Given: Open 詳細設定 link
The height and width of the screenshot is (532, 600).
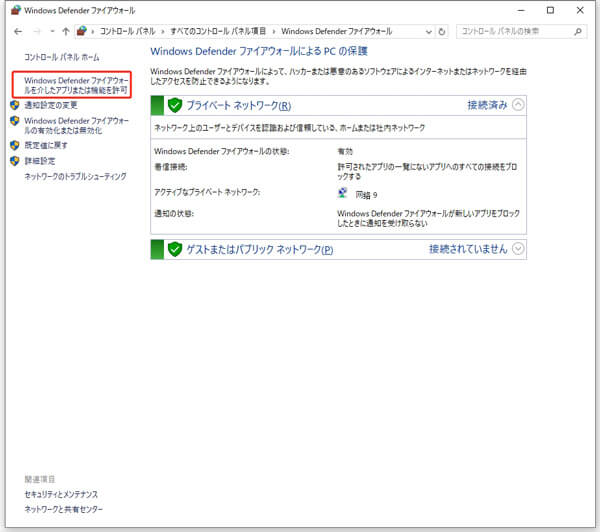Looking at the screenshot, I should click(40, 161).
